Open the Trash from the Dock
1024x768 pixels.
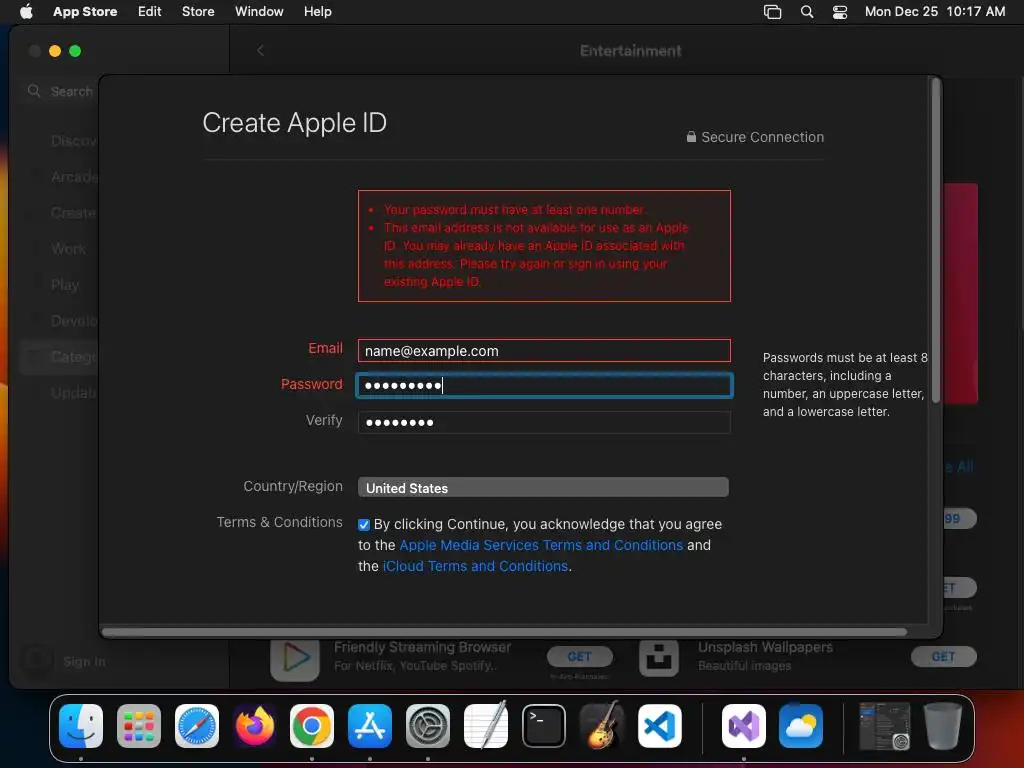coord(942,726)
